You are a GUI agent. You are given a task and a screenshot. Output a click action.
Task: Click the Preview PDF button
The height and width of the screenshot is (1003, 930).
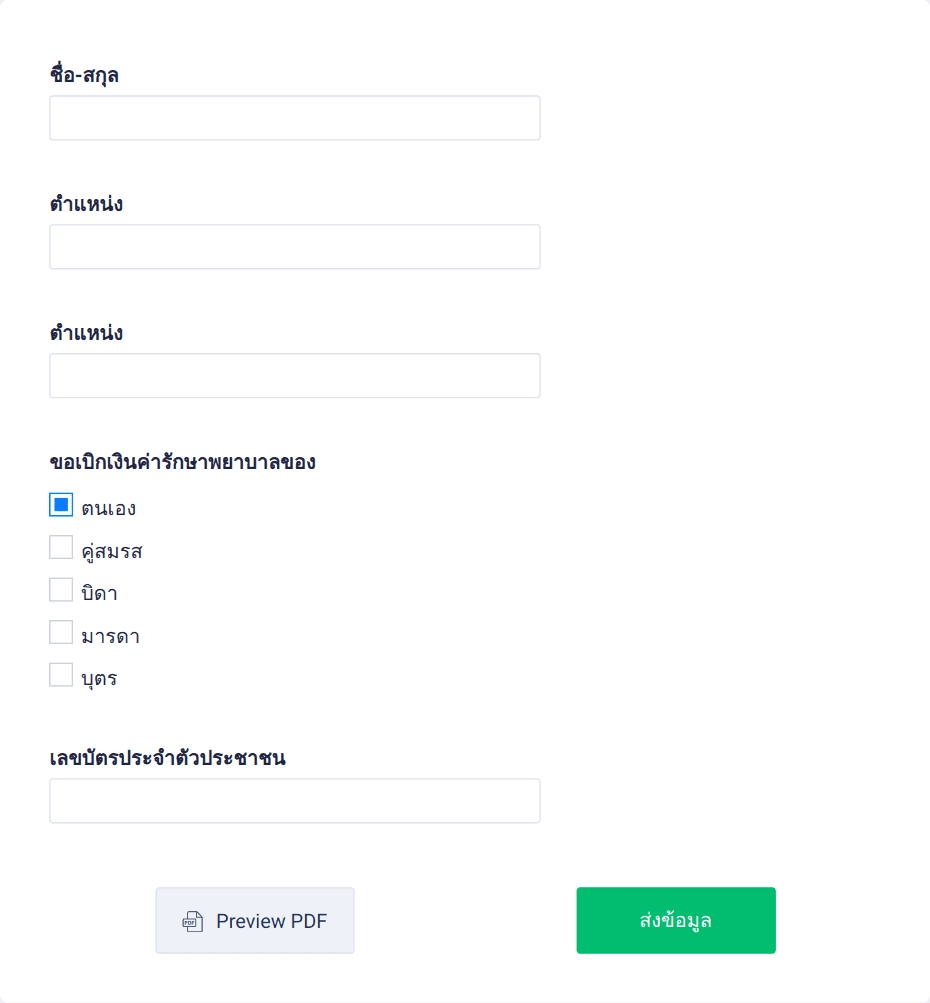(255, 920)
